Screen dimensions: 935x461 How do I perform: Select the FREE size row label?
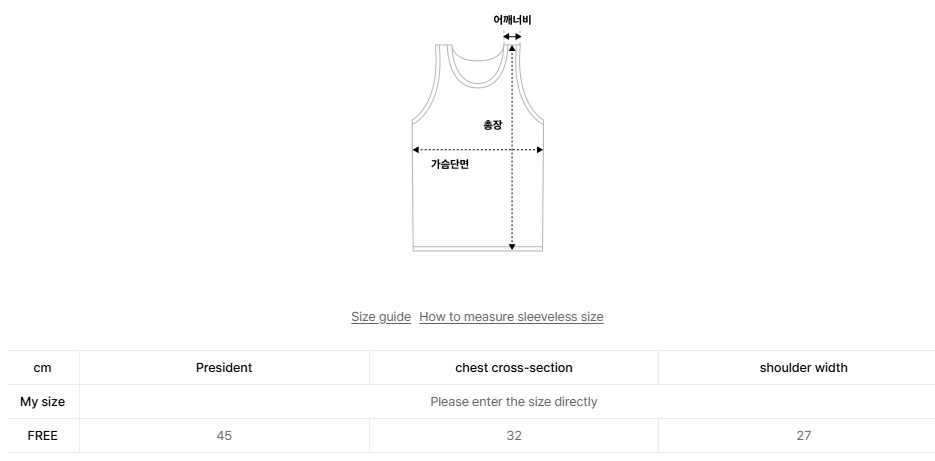[x=43, y=436]
